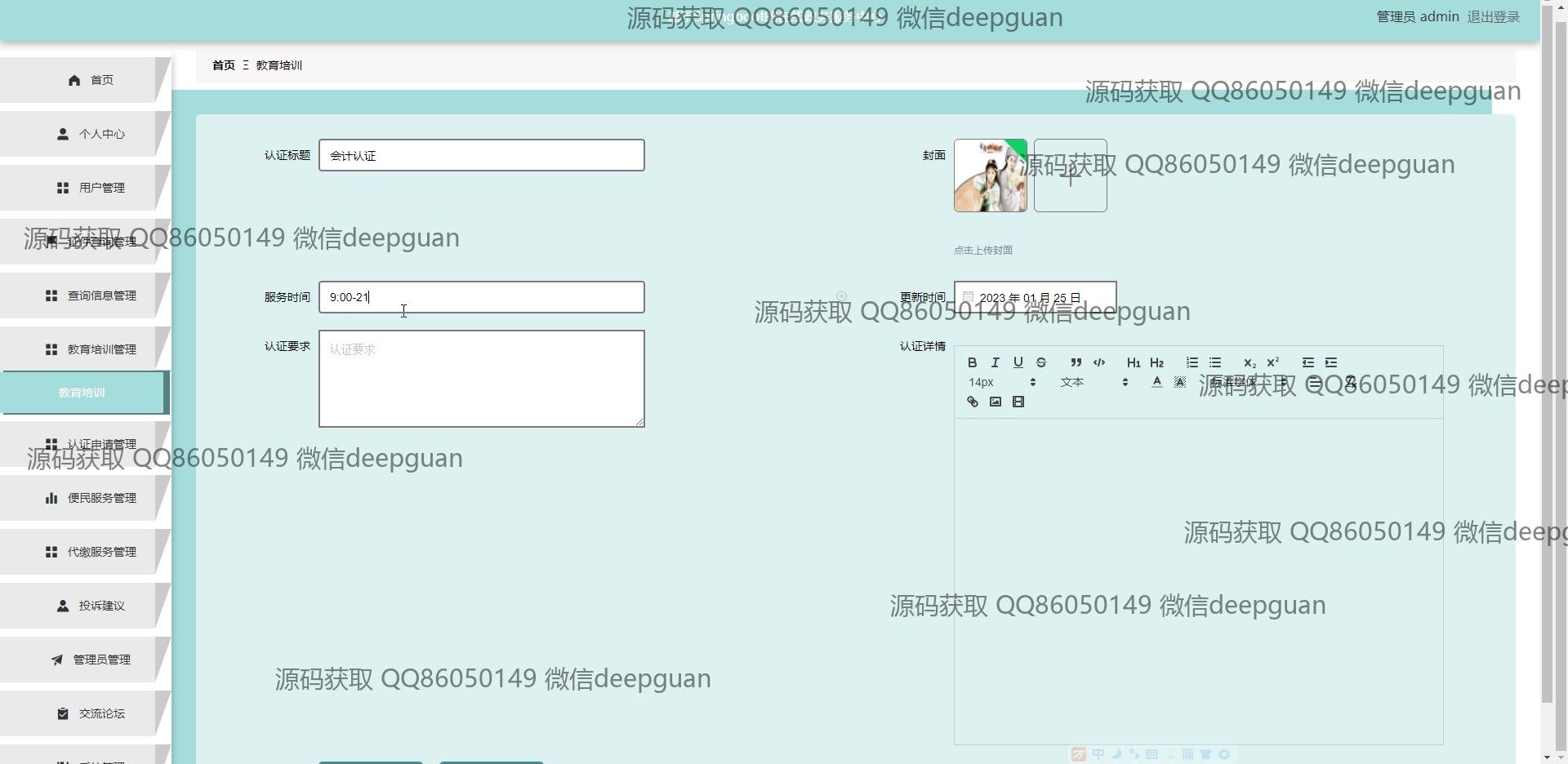Start an ordered numbered list

point(1192,362)
